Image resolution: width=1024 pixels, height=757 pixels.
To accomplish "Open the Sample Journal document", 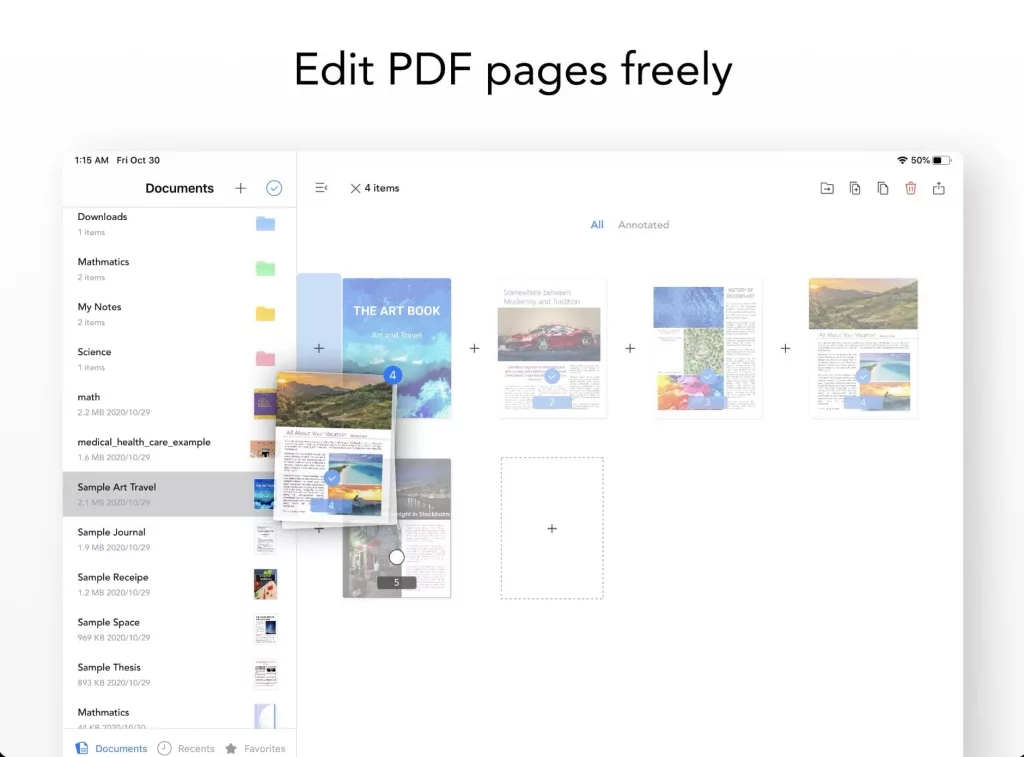I will [x=180, y=540].
